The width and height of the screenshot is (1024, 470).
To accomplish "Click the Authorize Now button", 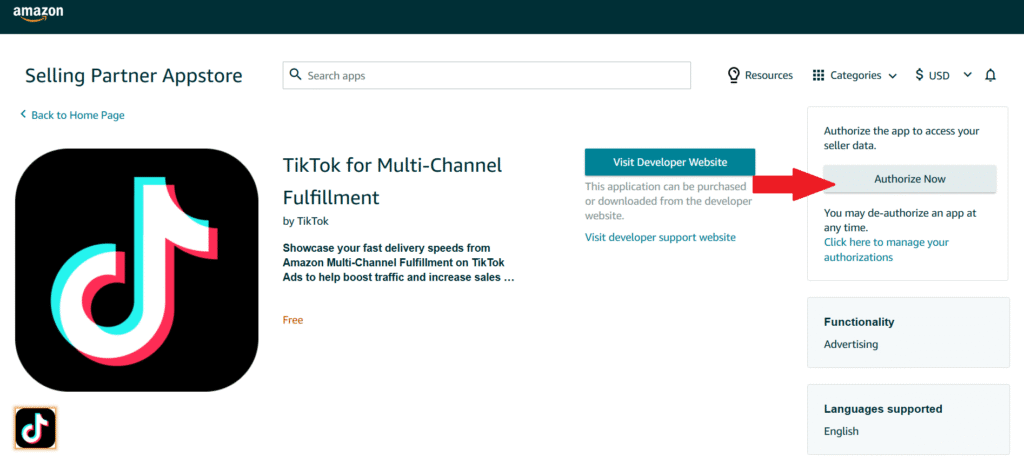I will (909, 179).
